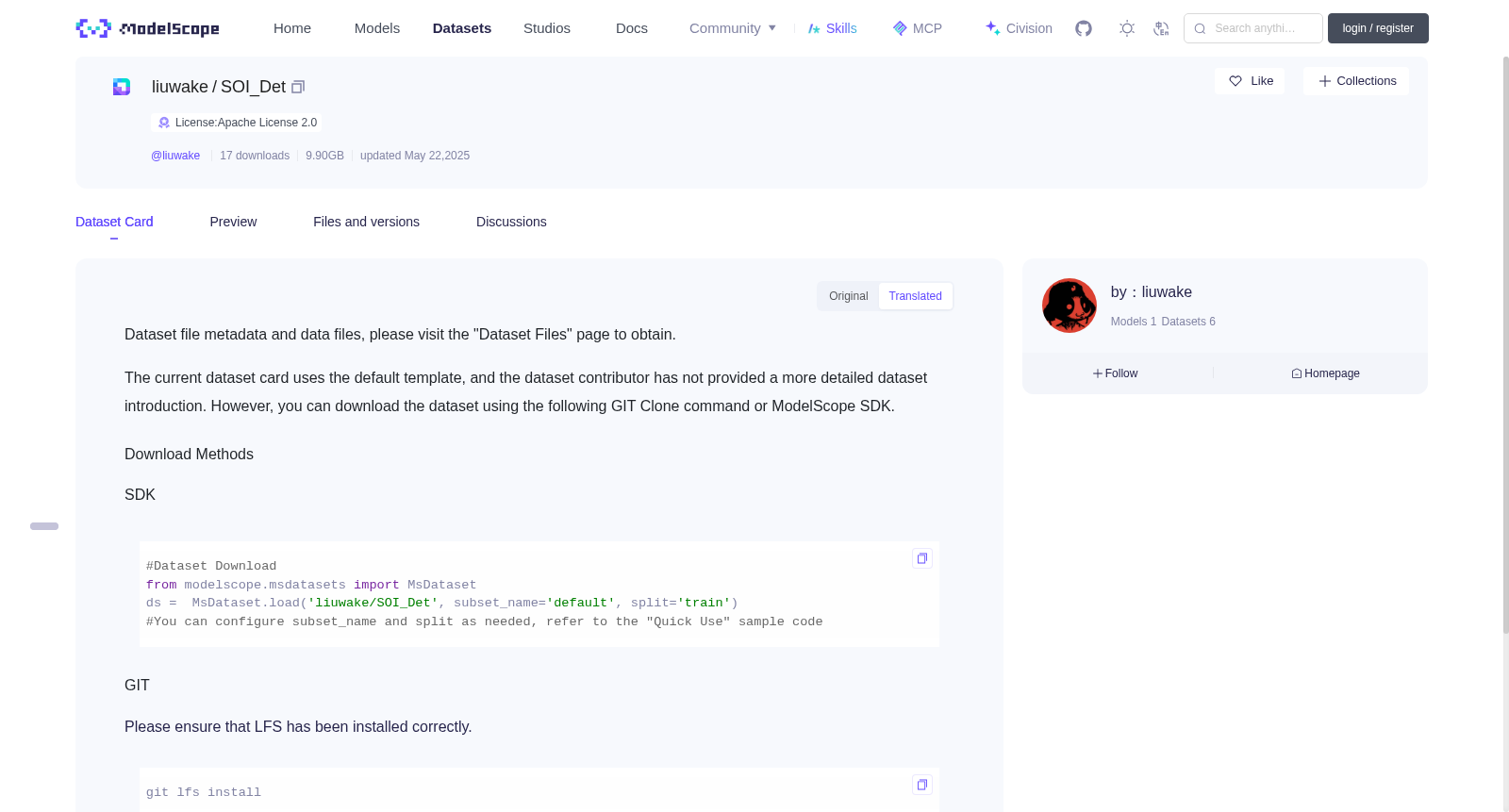Click the author name liuwake in side card
The height and width of the screenshot is (812, 1509).
[x=1167, y=292]
